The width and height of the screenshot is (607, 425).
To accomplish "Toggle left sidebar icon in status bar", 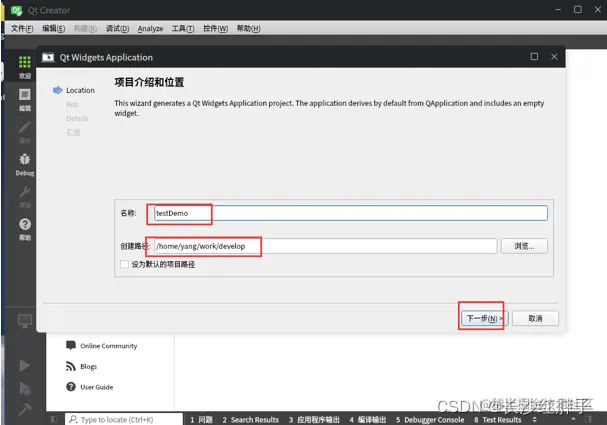I will click(54, 420).
